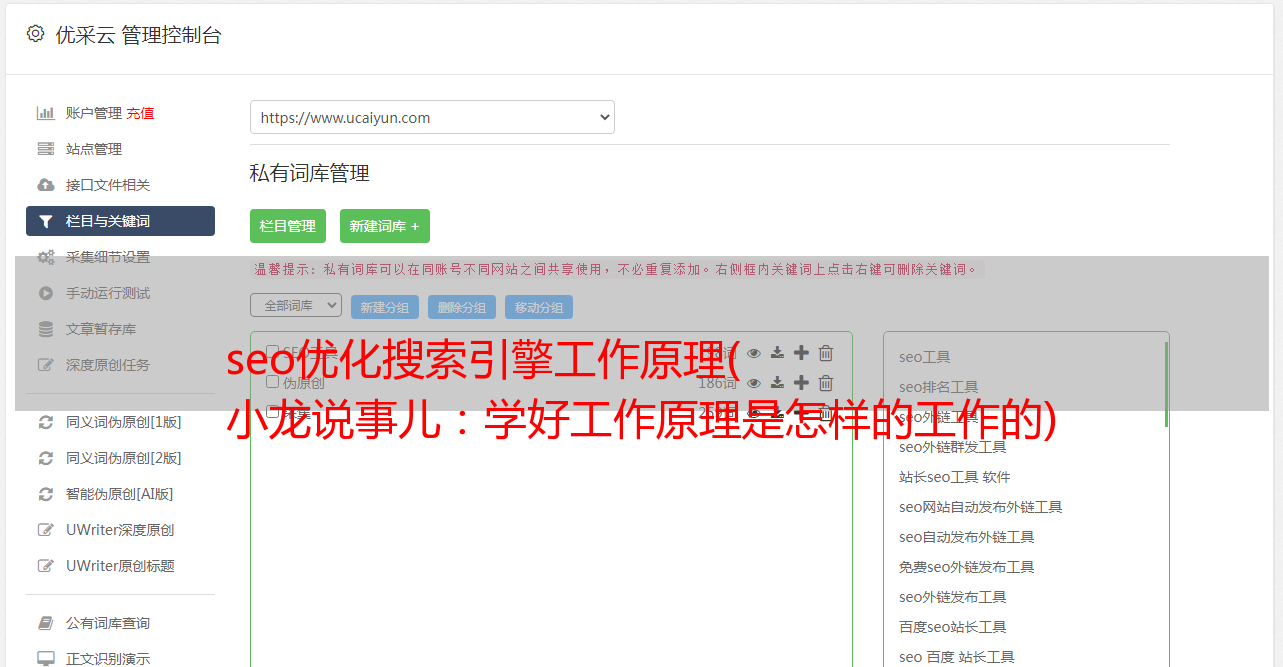Click the 栏目管理 button

click(x=288, y=226)
